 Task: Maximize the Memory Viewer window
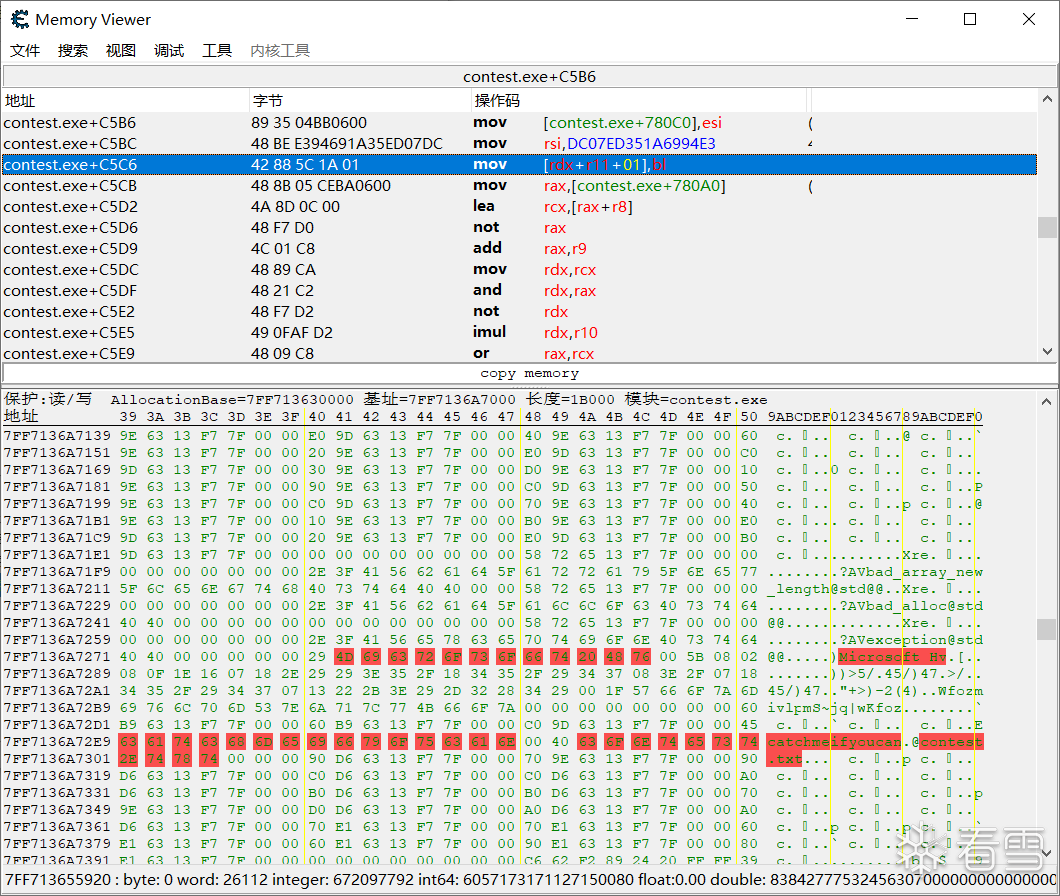tap(969, 19)
